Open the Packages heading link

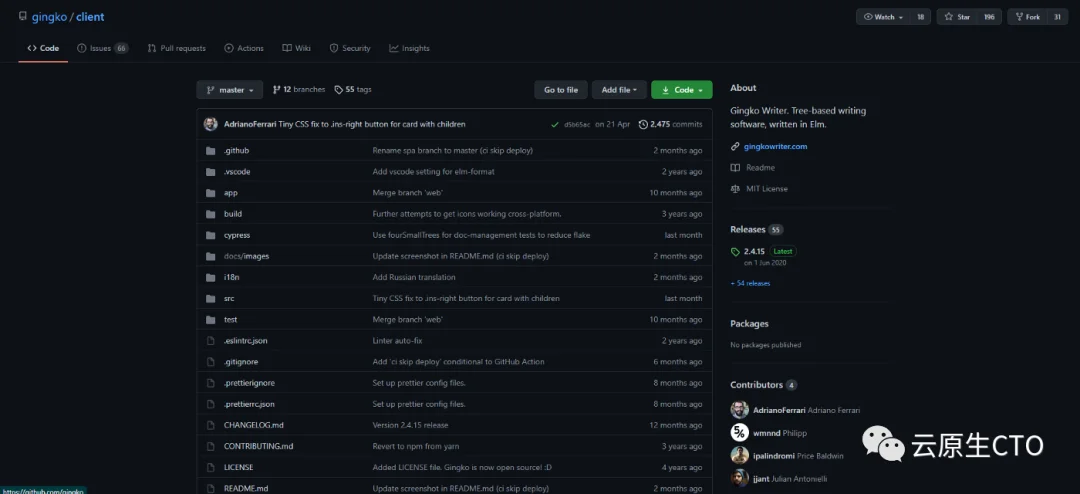[x=749, y=324]
